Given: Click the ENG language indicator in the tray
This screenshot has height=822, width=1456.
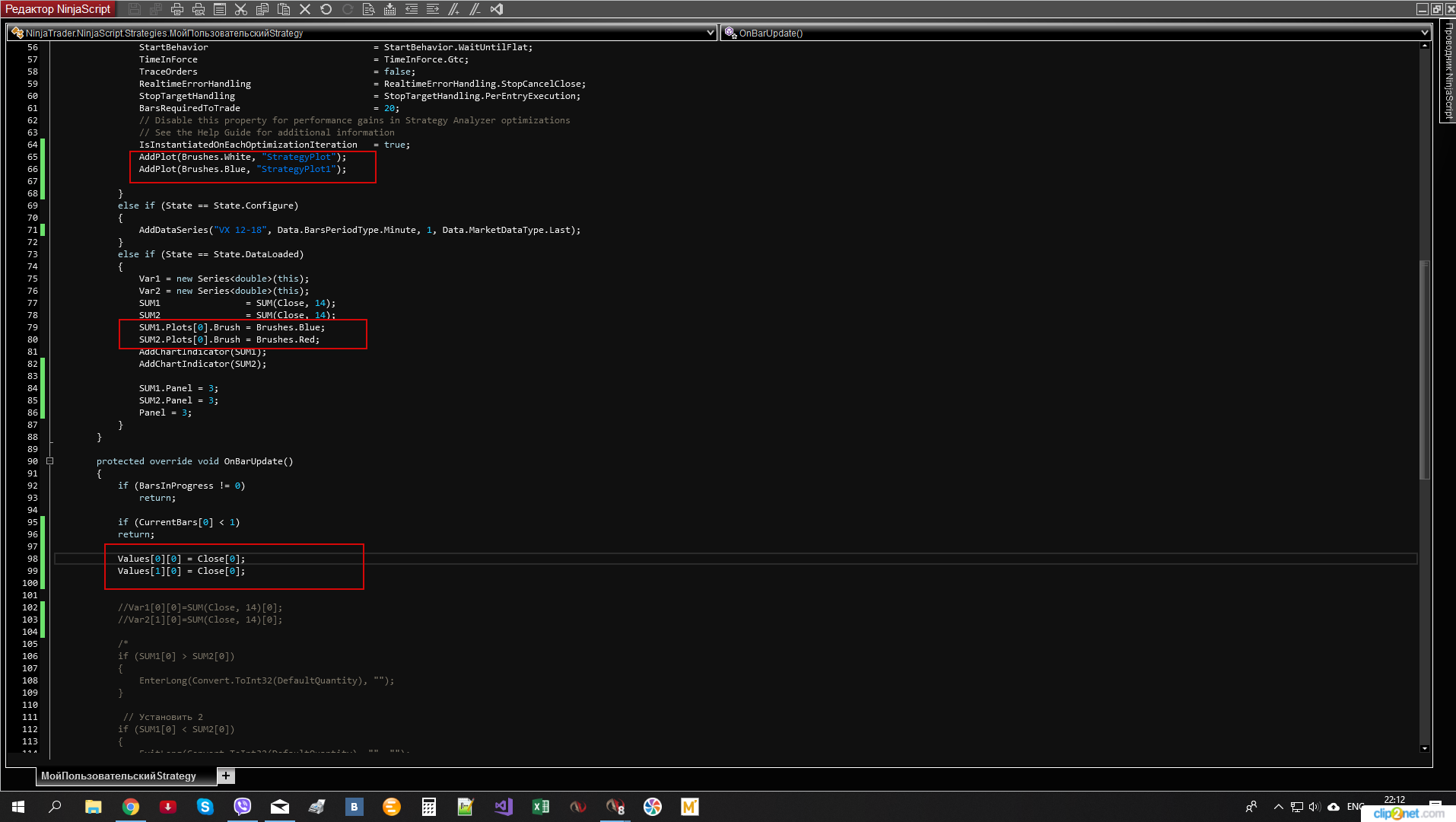Looking at the screenshot, I should pos(1356,807).
